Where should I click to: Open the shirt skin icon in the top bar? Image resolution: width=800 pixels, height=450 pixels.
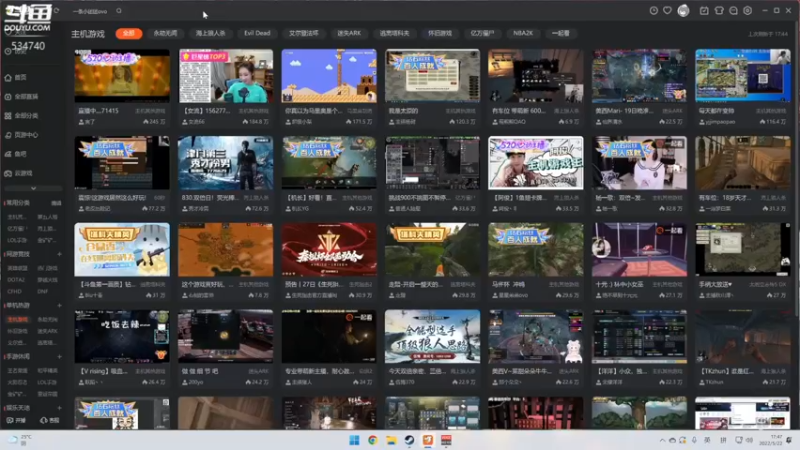coord(719,11)
